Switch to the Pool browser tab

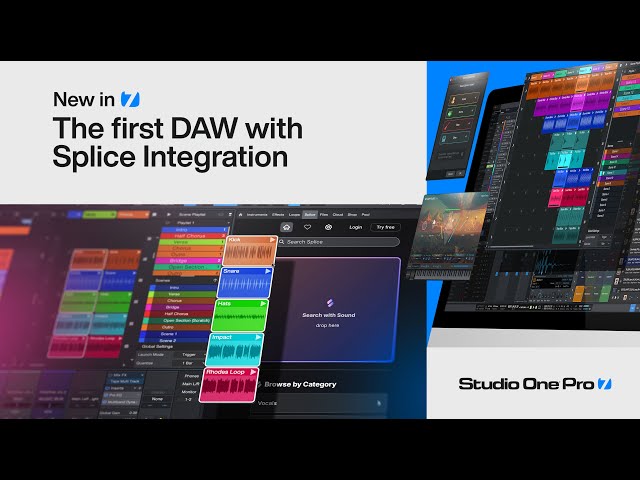366,215
